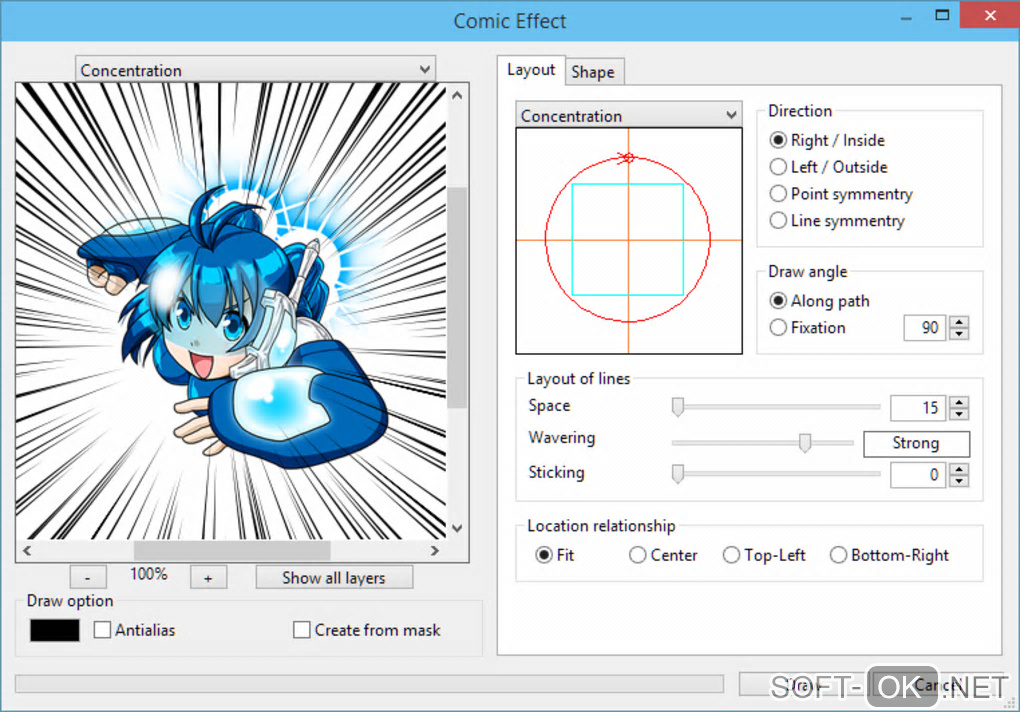Click the zoom in plus button

click(x=208, y=577)
